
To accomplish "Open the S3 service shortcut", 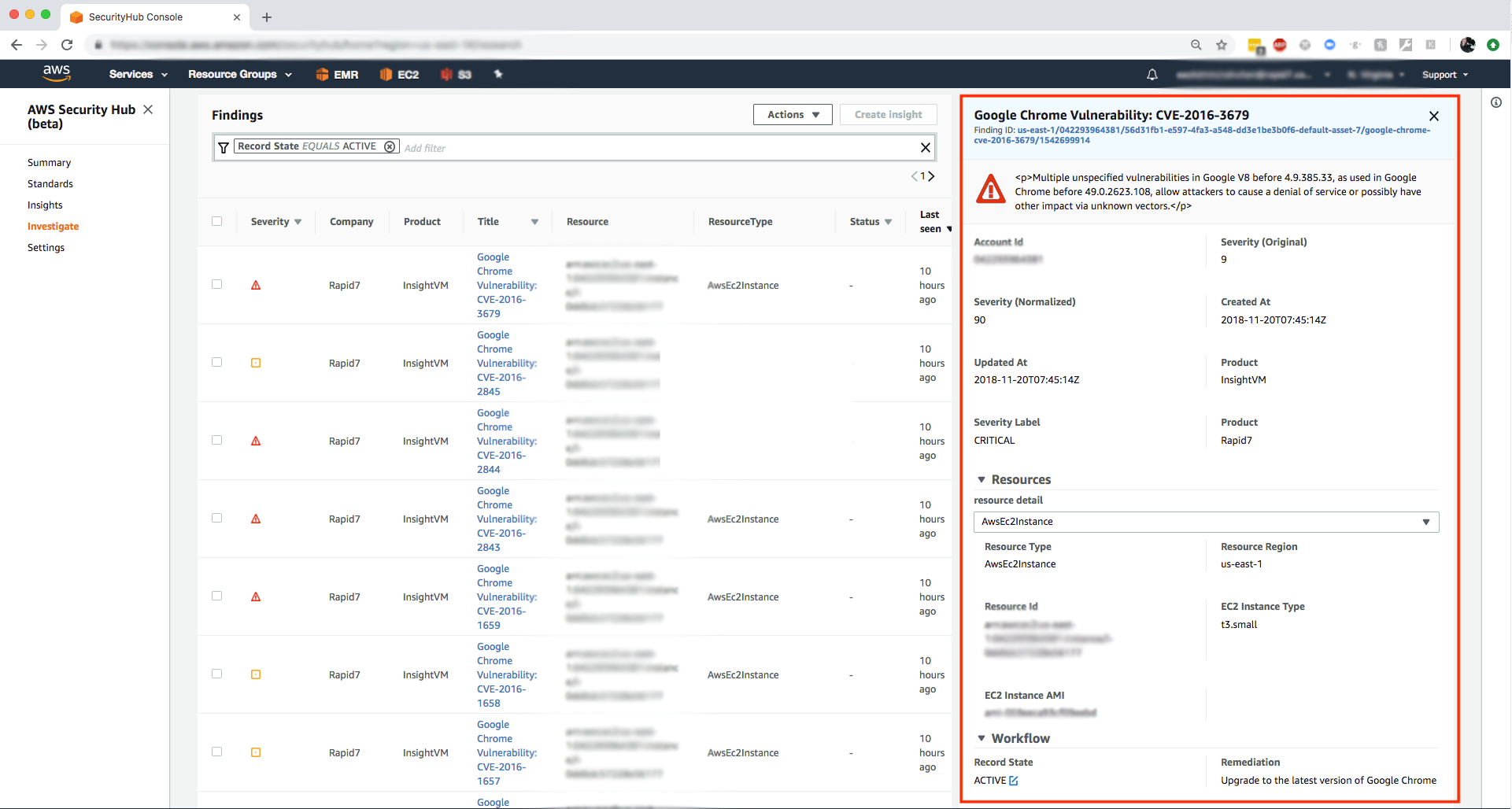I will [456, 74].
